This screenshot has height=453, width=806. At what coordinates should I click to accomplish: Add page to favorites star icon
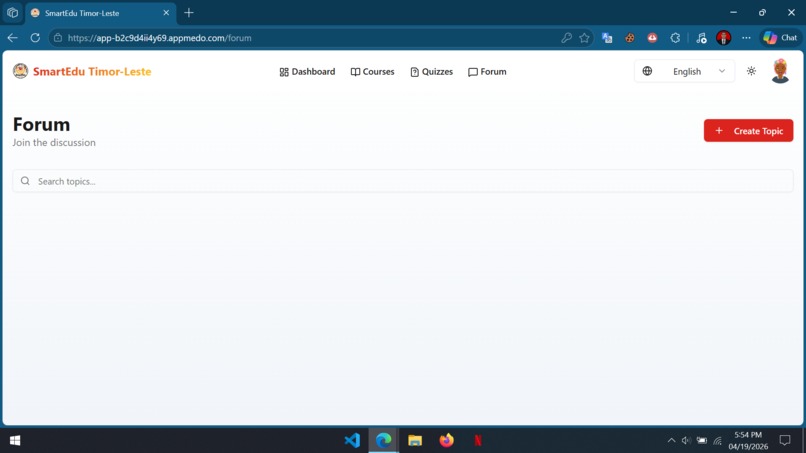[x=584, y=38]
